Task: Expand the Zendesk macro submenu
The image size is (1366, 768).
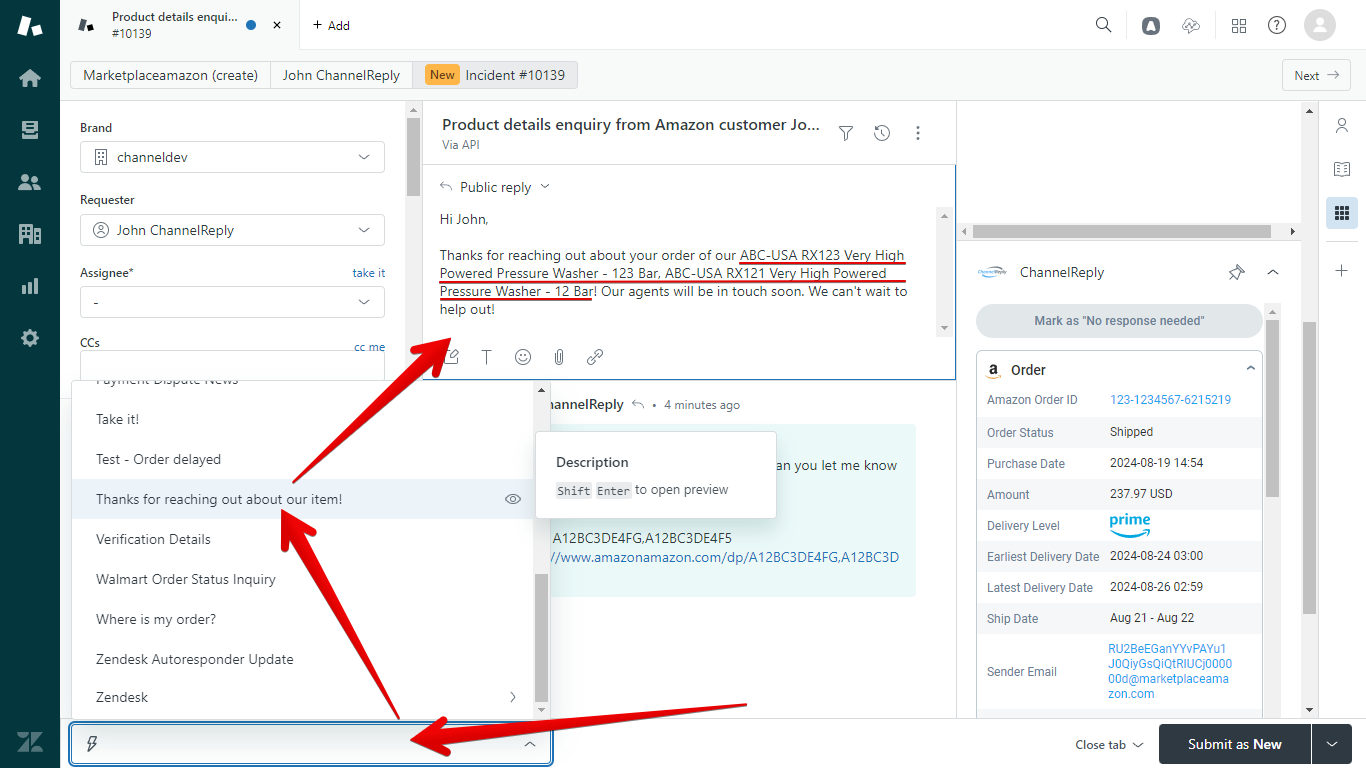Action: [x=513, y=697]
